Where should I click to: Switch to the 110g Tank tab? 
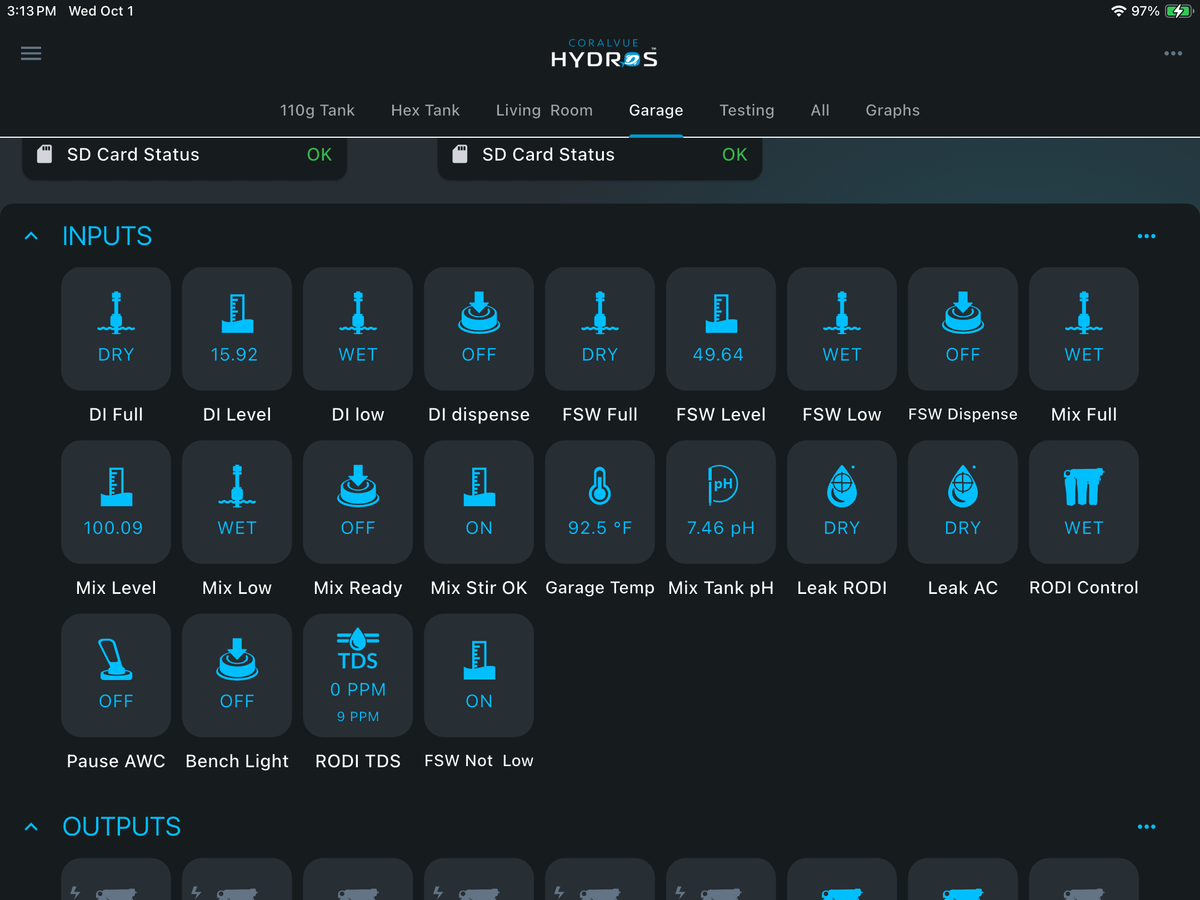317,110
